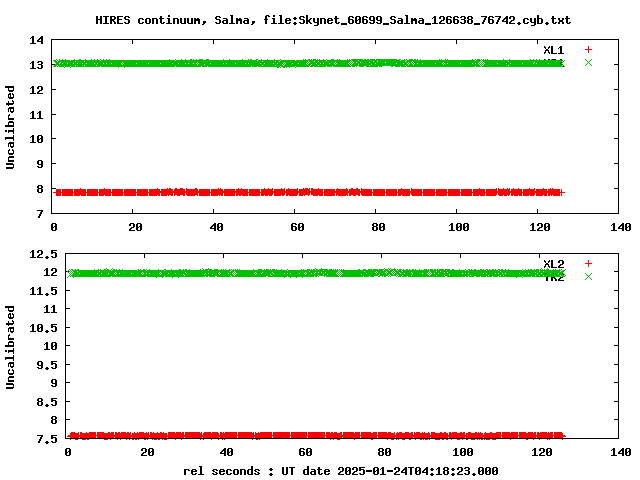Click the red plus marker beside XL2 legend
Viewport: 640px width, 480px height.
pos(588,264)
